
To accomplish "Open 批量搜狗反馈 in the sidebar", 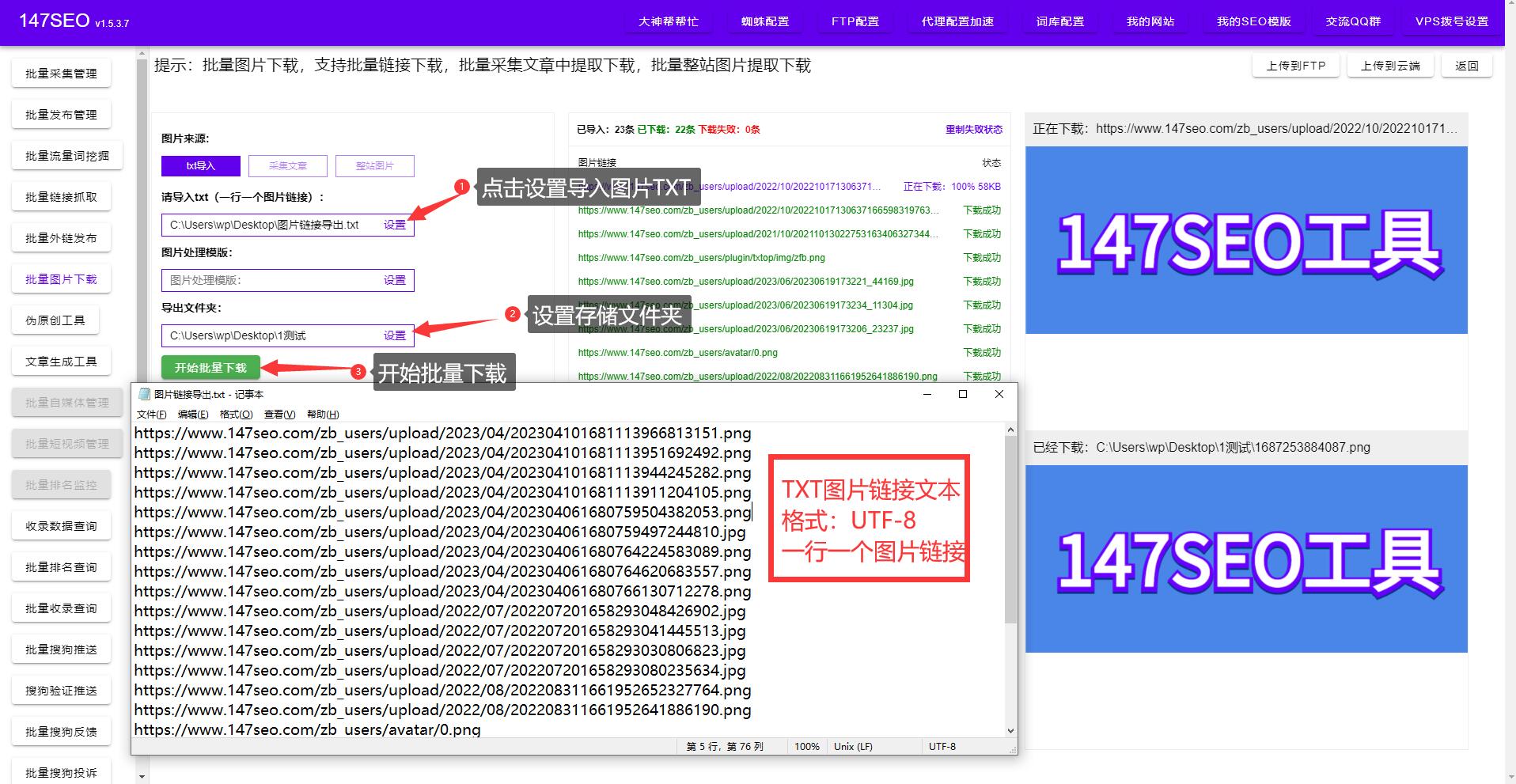I will pos(61,732).
